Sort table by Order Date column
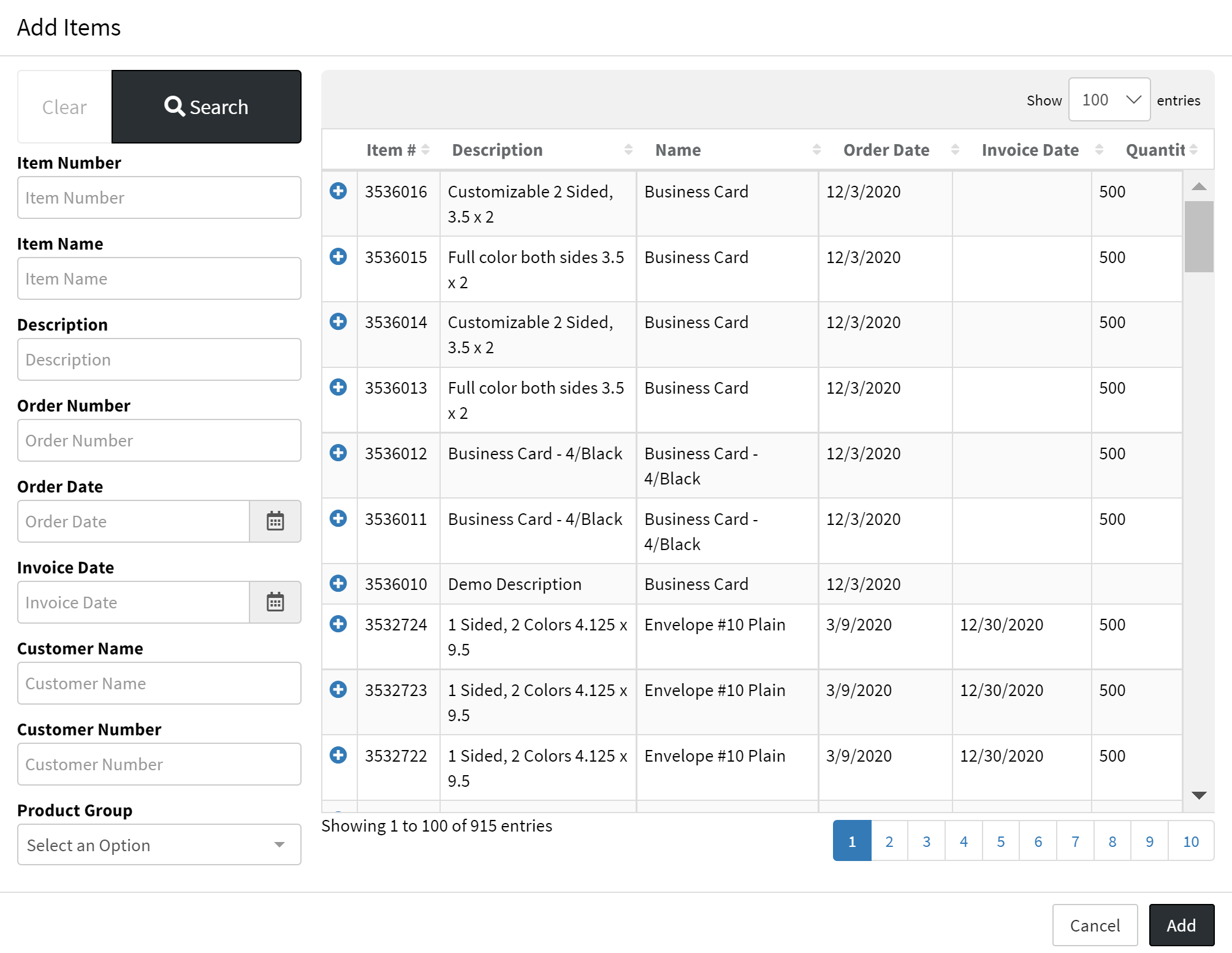The image size is (1232, 953). pyautogui.click(x=886, y=150)
